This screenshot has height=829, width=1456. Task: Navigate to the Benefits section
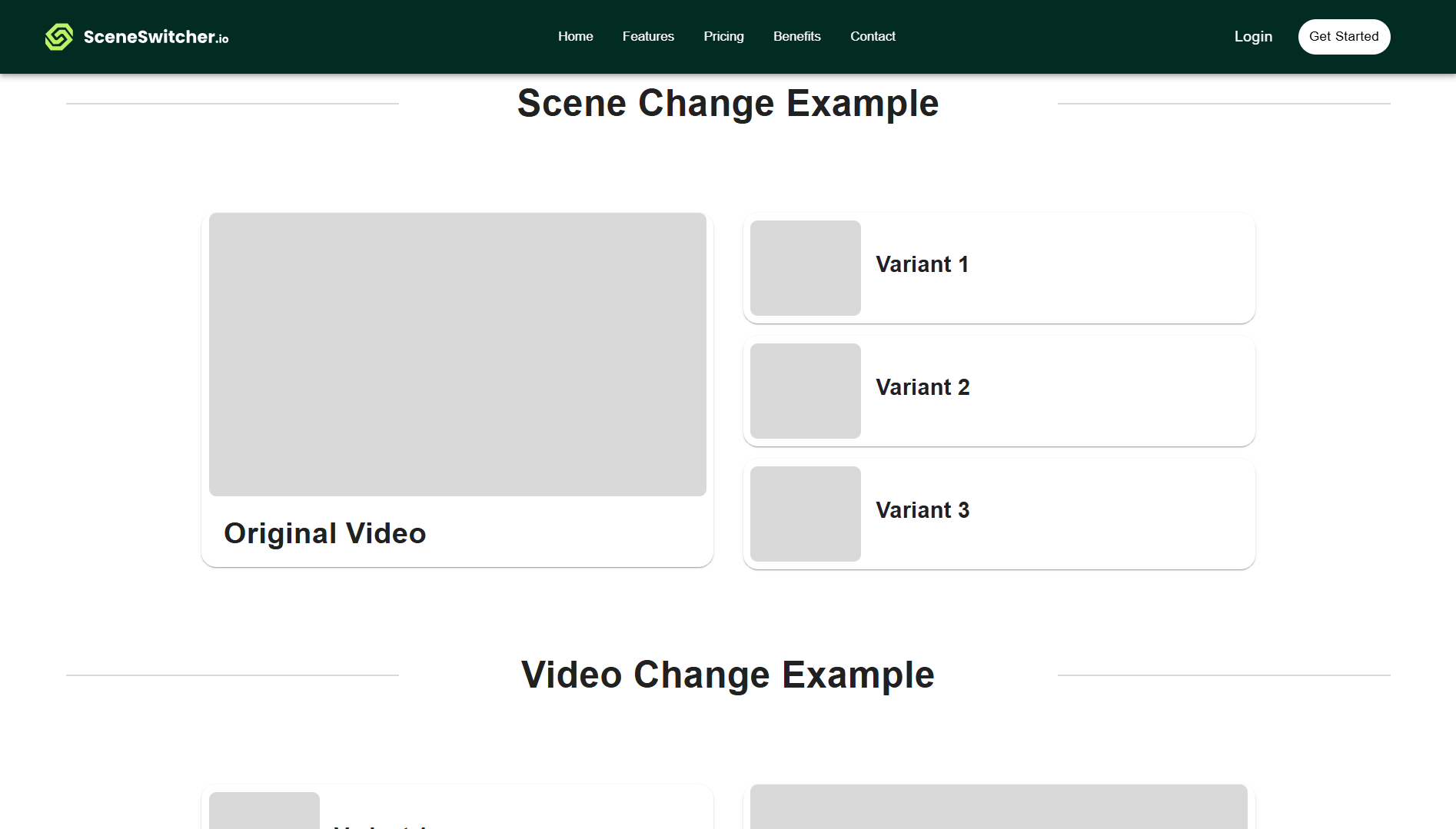tap(796, 36)
